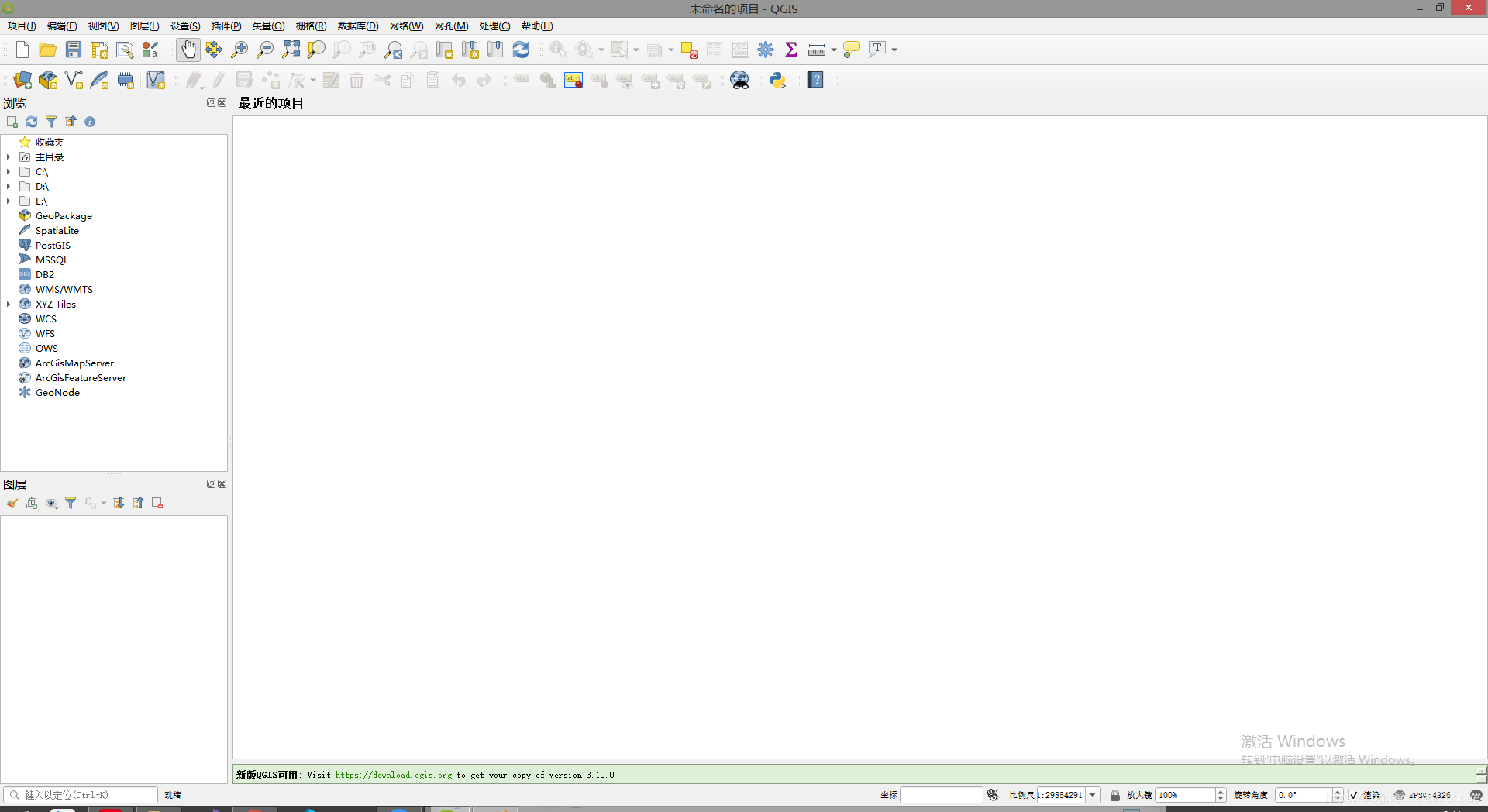Click the rotation spinbox up/down arrows
Image resolution: width=1488 pixels, height=812 pixels.
(1338, 795)
